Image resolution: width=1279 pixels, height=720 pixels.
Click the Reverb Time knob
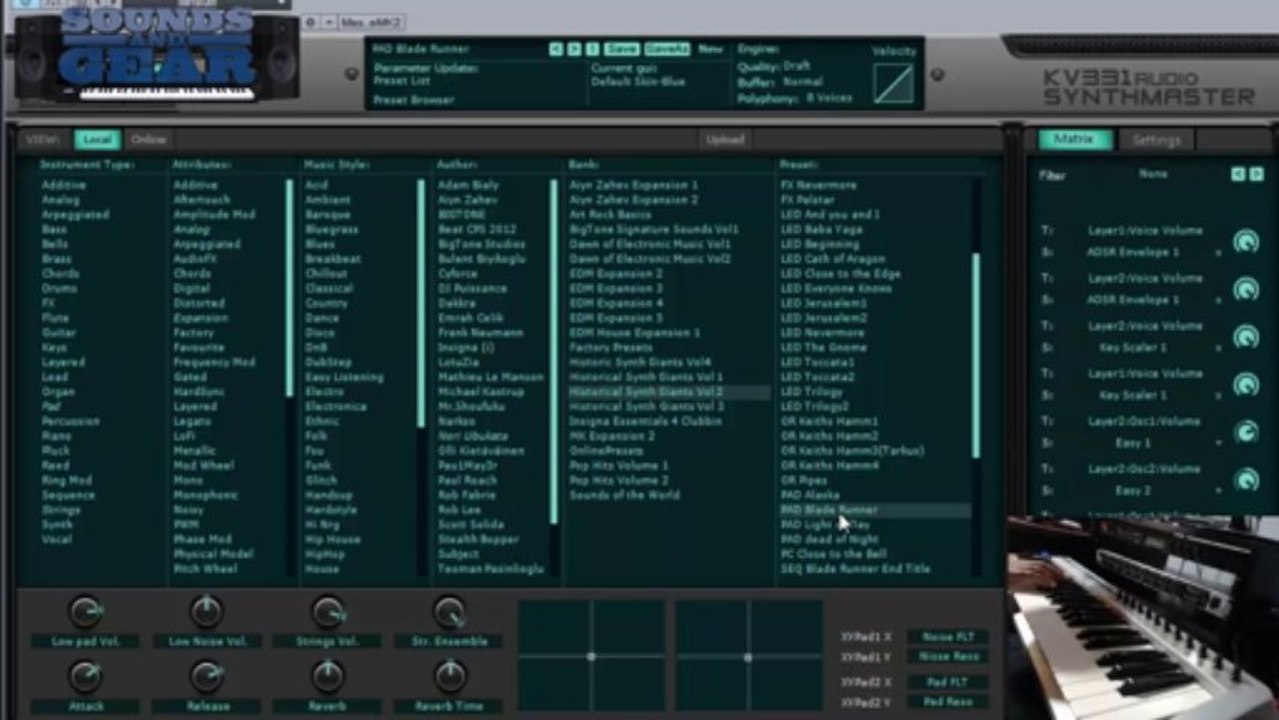(x=449, y=676)
